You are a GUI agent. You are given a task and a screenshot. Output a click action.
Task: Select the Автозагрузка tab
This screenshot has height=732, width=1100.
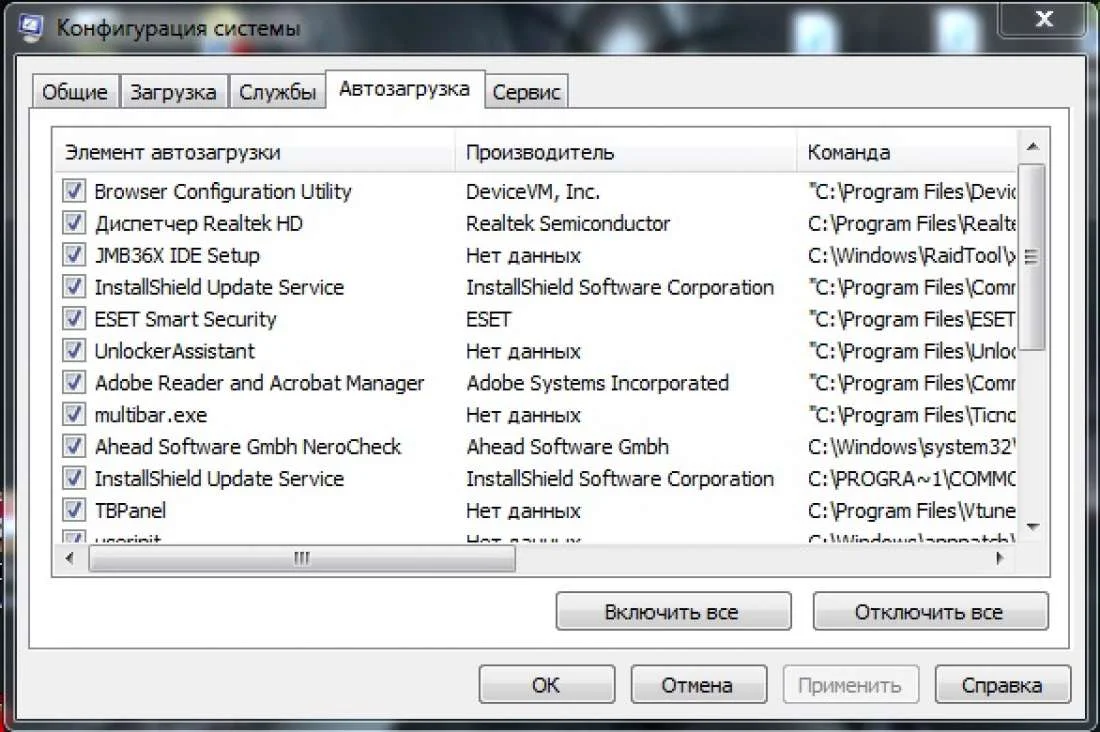pos(405,89)
